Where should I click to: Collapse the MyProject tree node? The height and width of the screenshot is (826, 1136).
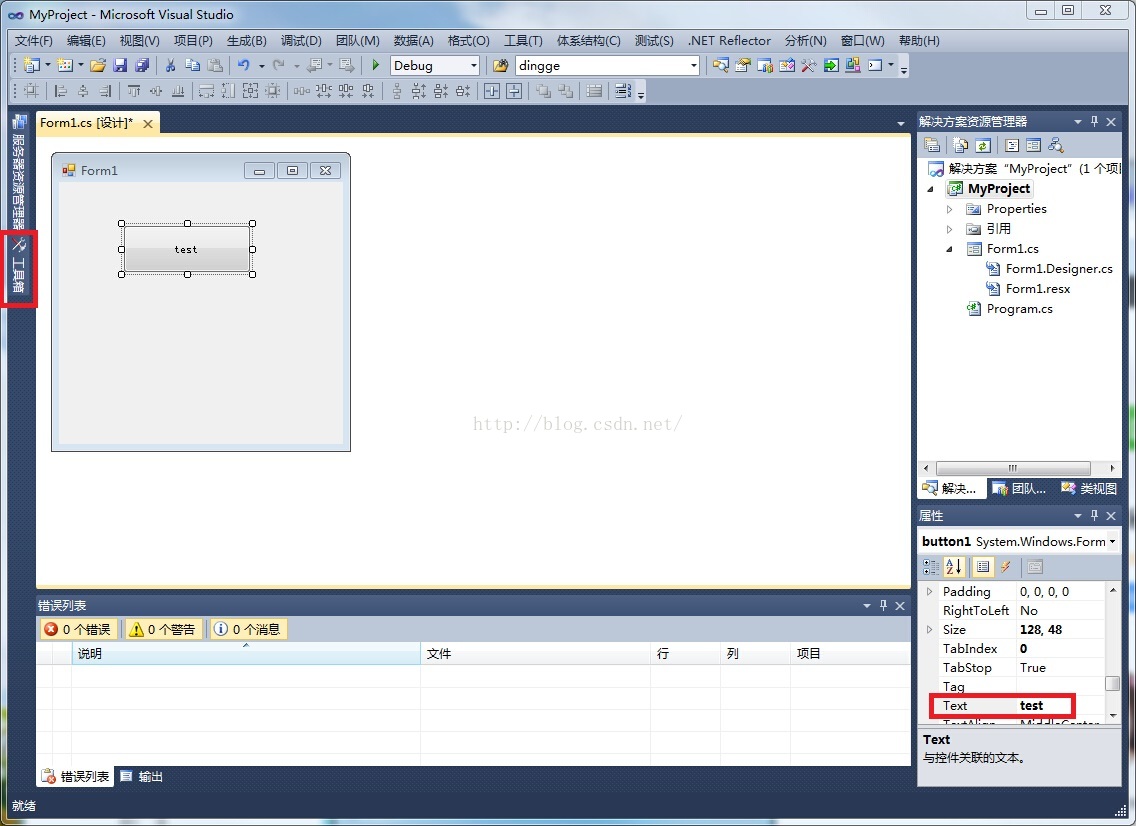coord(931,189)
